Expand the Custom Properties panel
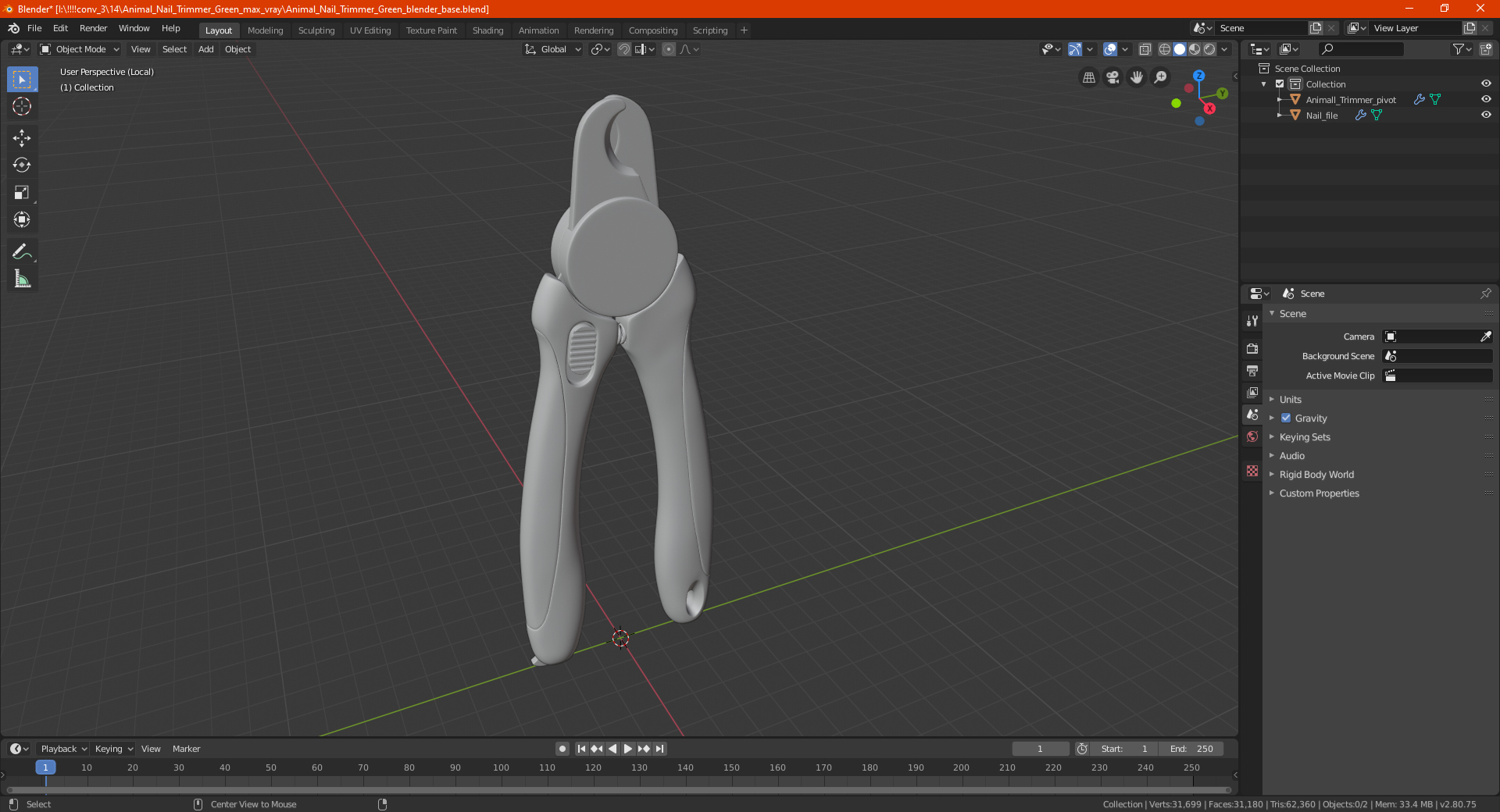This screenshot has width=1500, height=812. tap(1319, 493)
